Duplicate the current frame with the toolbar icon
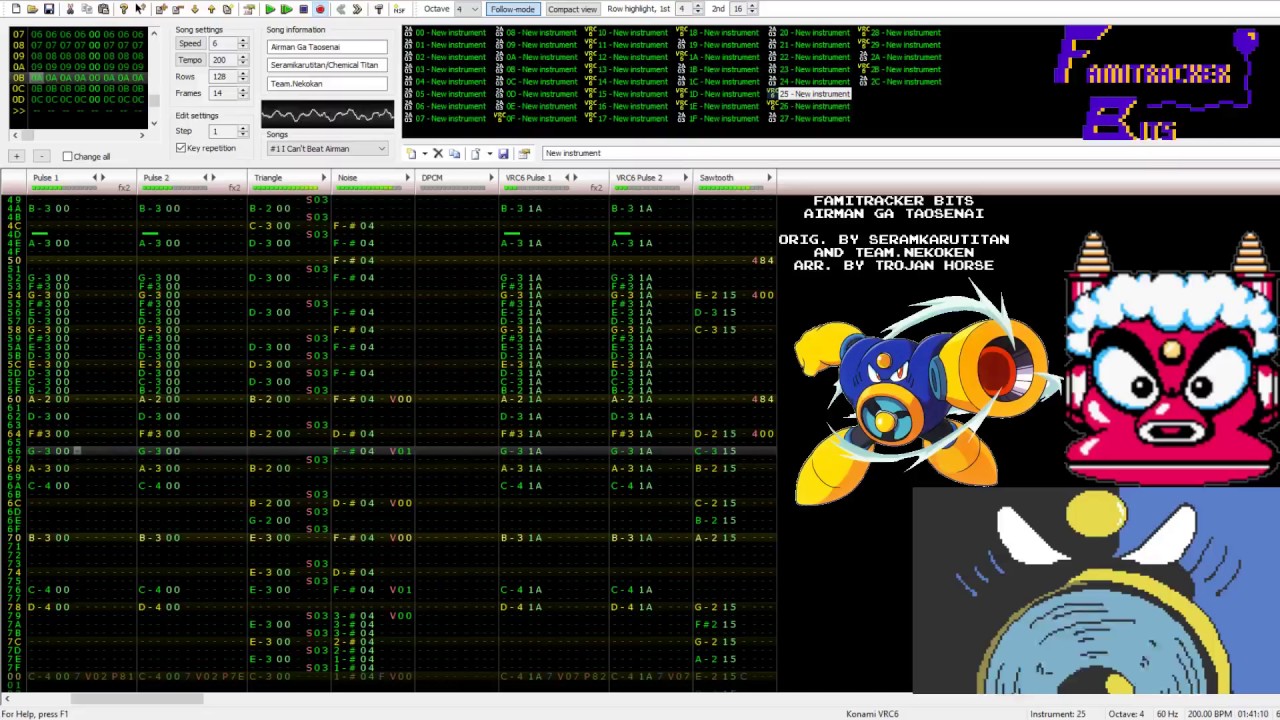This screenshot has height=720, width=1280. (228, 9)
